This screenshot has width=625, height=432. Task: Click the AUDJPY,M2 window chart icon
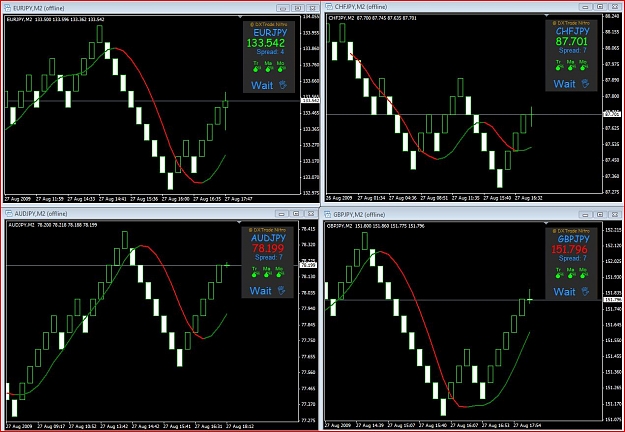8,214
